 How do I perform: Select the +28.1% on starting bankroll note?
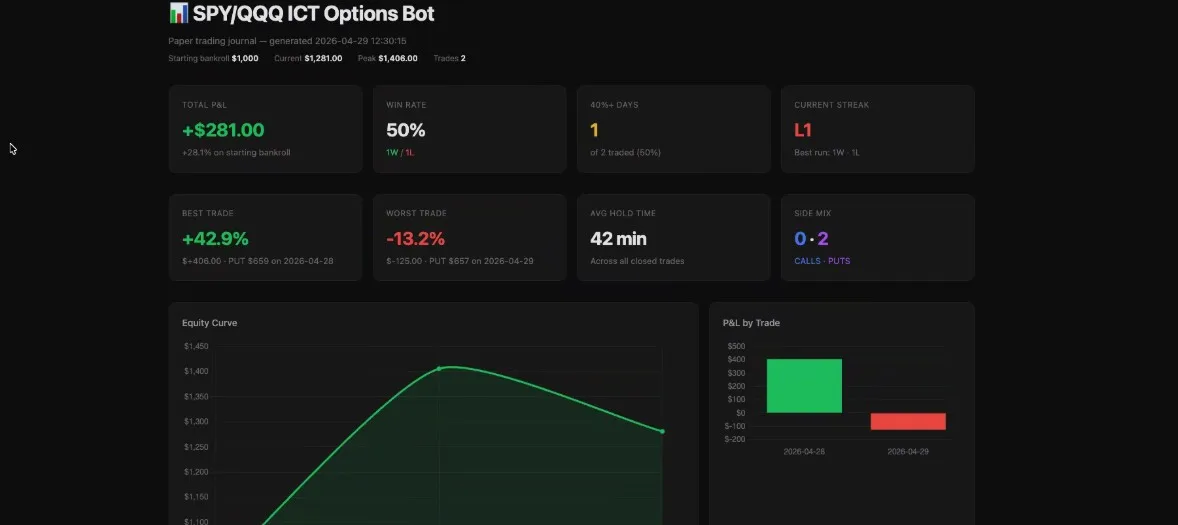236,152
